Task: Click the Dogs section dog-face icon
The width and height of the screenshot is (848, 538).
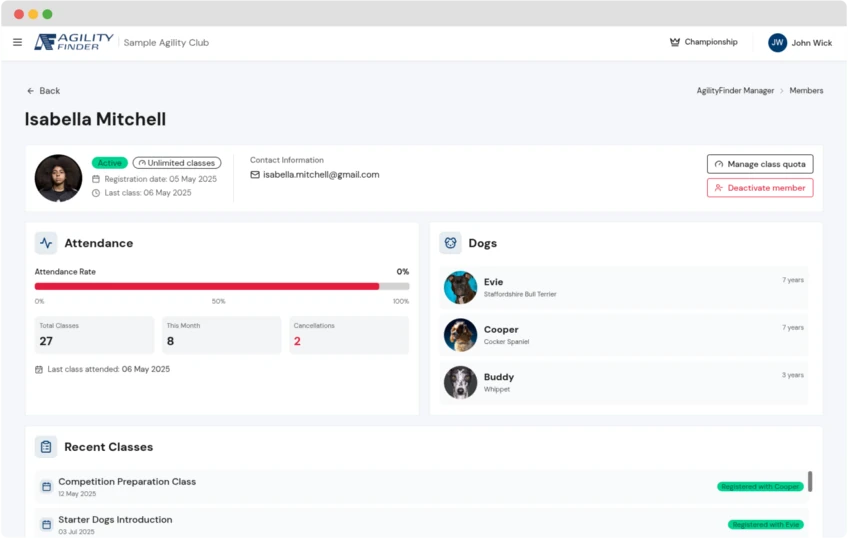Action: click(450, 243)
